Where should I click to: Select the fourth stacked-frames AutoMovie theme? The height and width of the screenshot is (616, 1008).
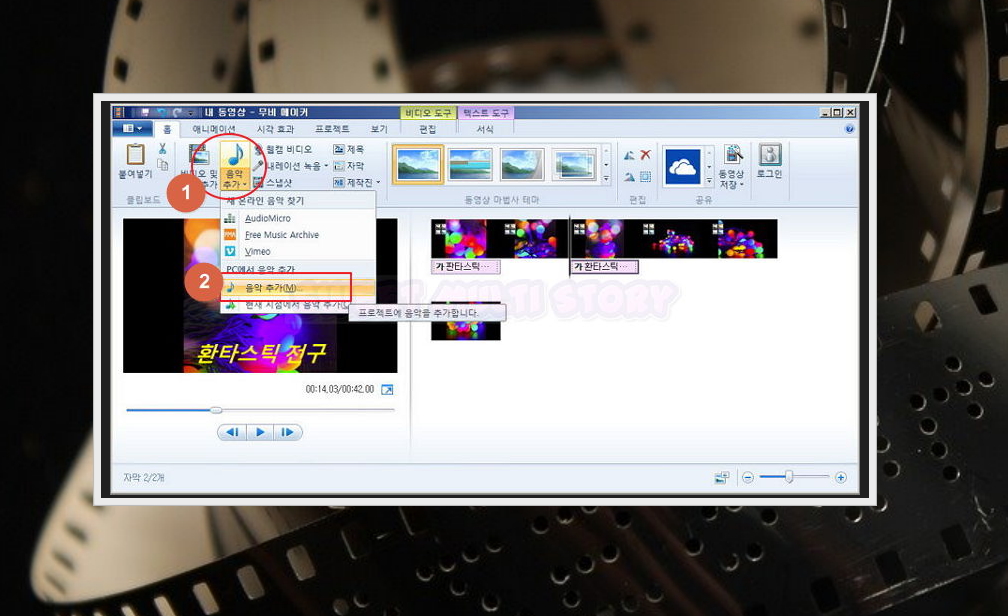pos(574,165)
